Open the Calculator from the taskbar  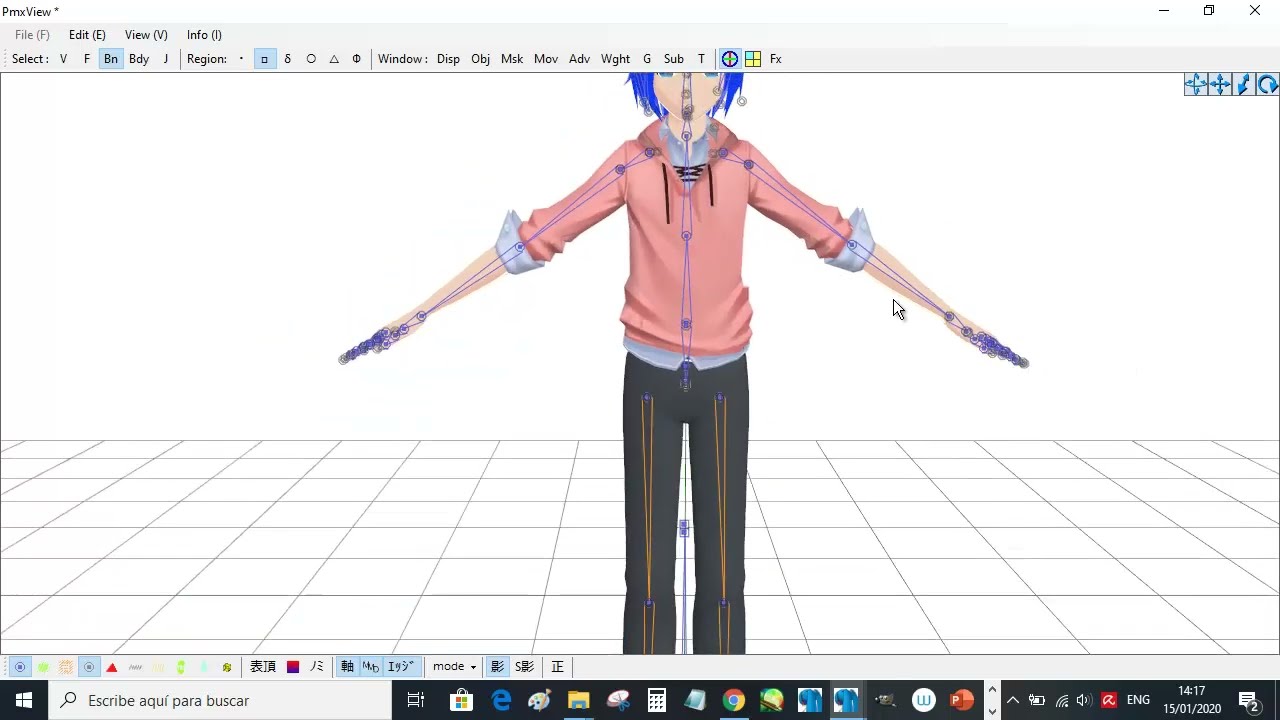[x=657, y=700]
